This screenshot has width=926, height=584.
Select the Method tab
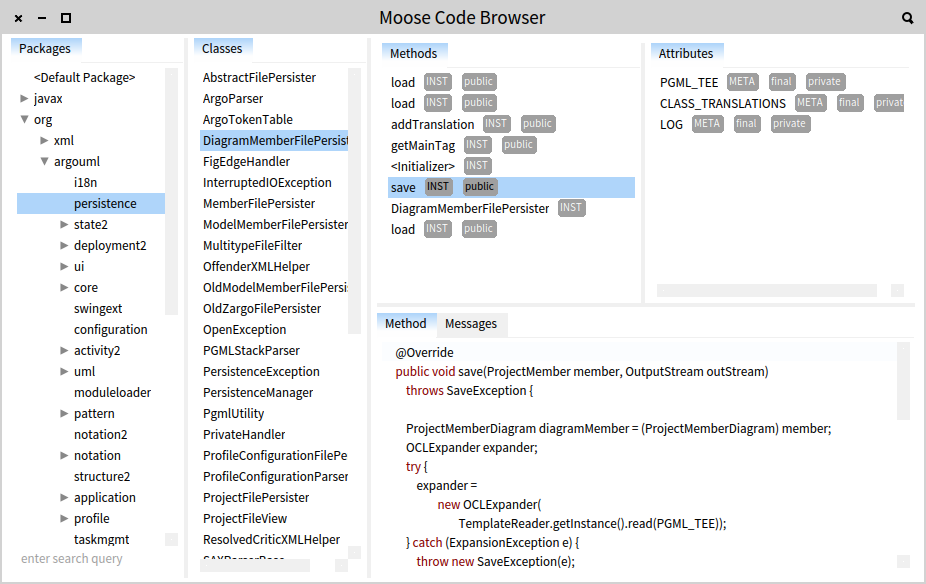pyautogui.click(x=406, y=324)
